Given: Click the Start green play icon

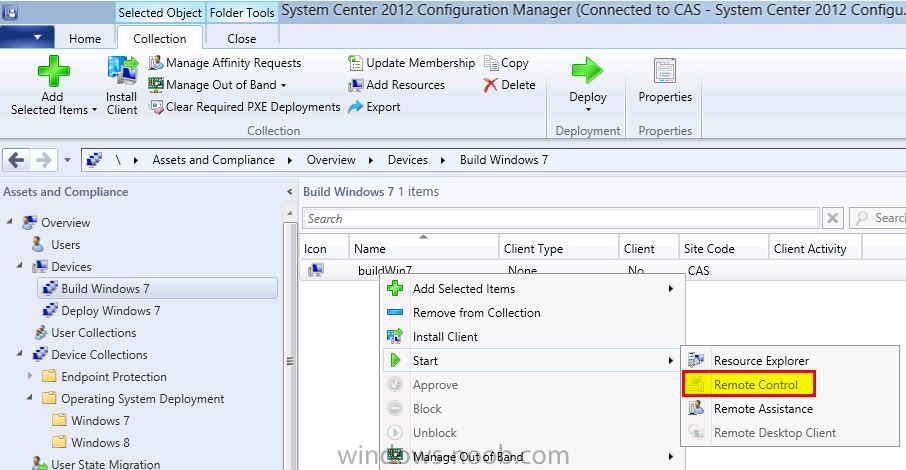Looking at the screenshot, I should pos(395,360).
